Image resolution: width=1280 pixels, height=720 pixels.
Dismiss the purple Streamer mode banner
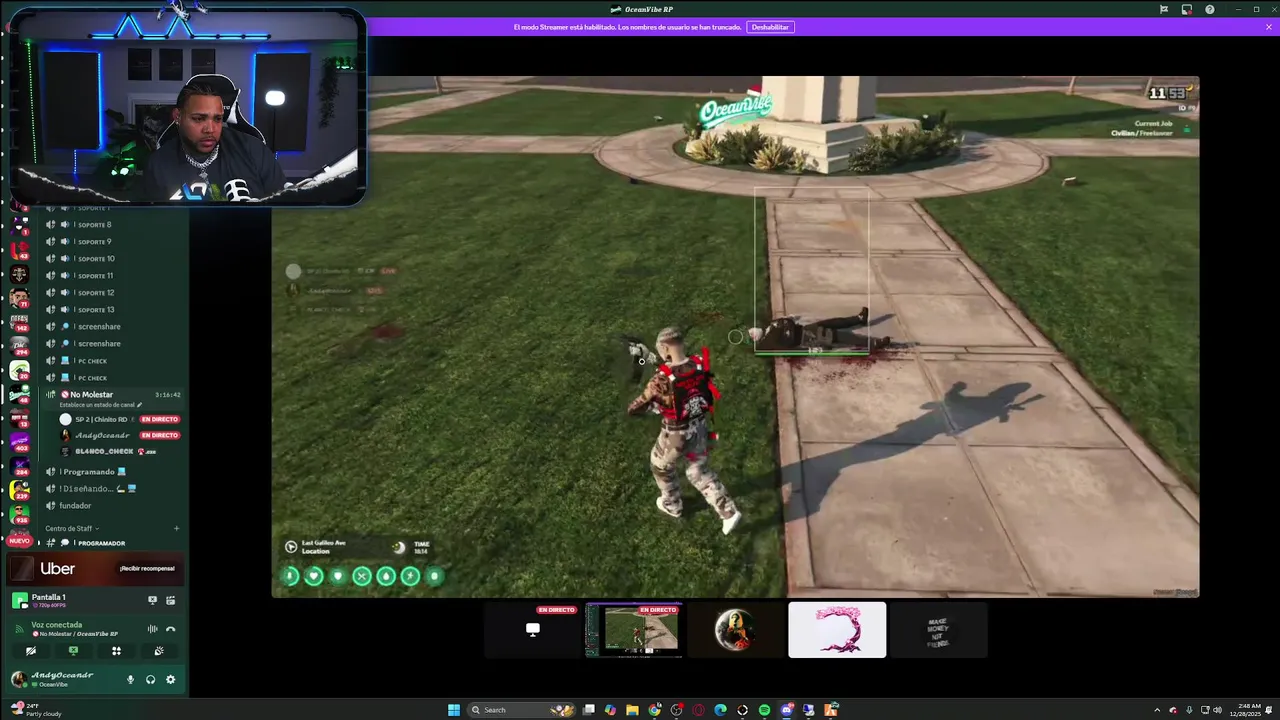(1269, 27)
